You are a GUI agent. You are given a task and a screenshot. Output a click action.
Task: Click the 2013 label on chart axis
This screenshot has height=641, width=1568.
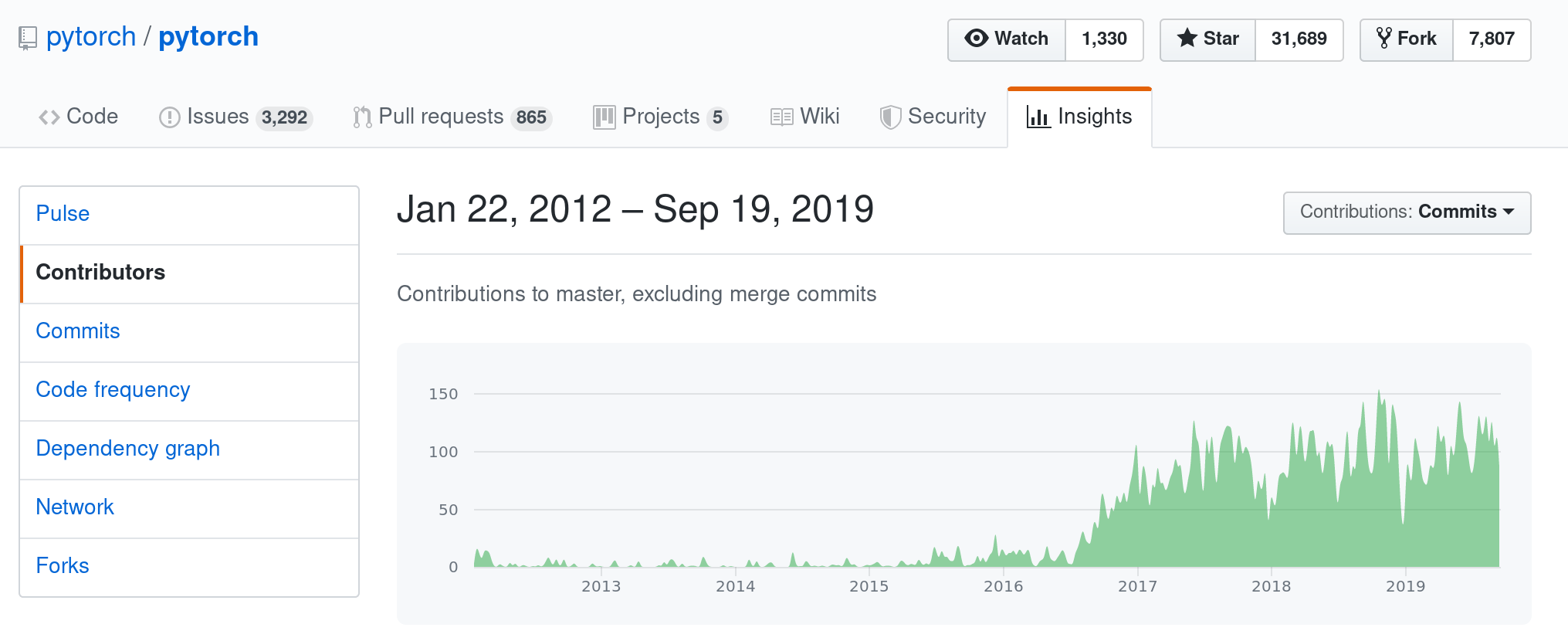601,586
